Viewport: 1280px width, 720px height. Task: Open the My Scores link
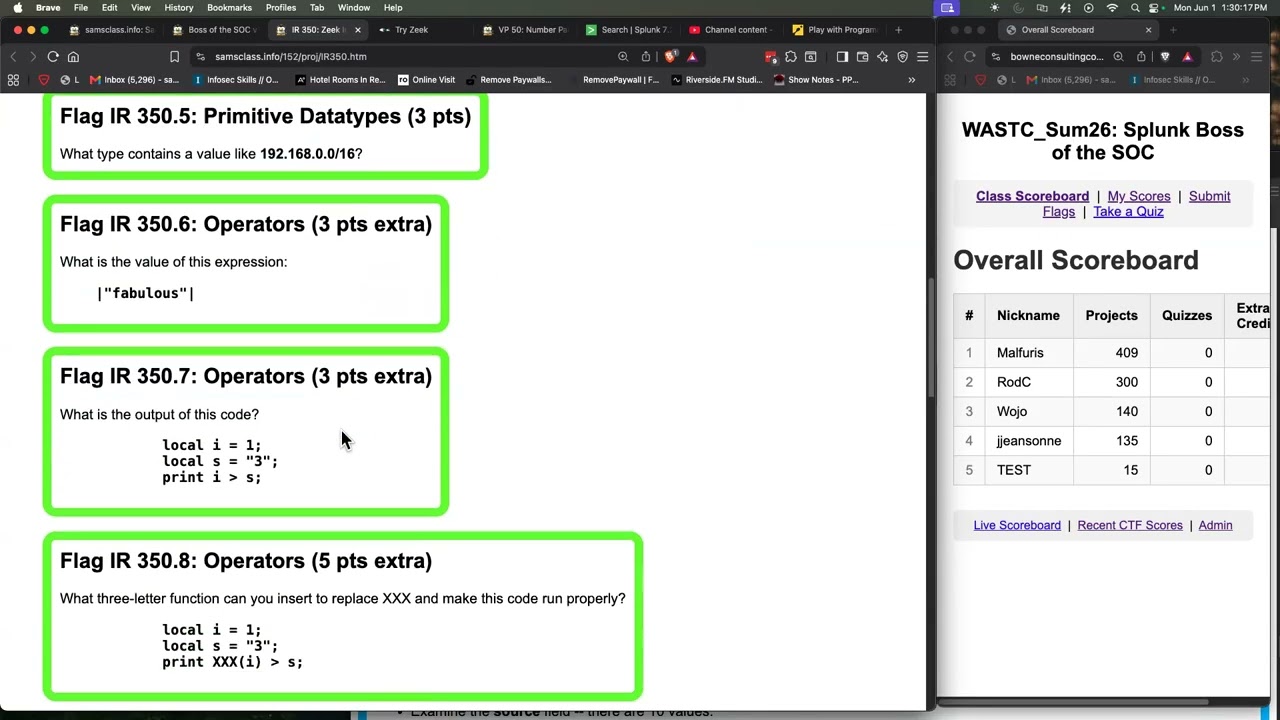coord(1138,196)
